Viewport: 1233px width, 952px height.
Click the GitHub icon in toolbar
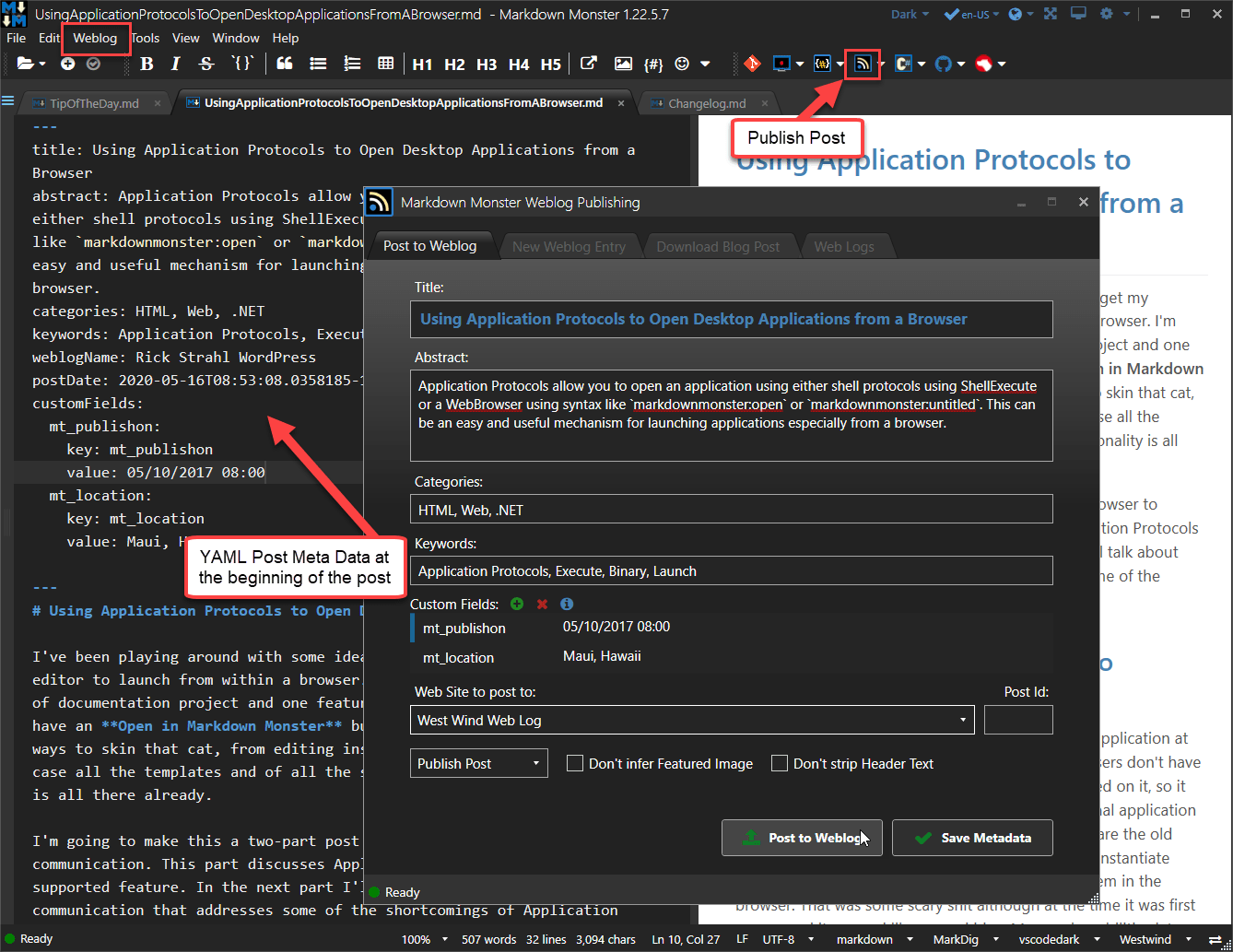tap(943, 64)
